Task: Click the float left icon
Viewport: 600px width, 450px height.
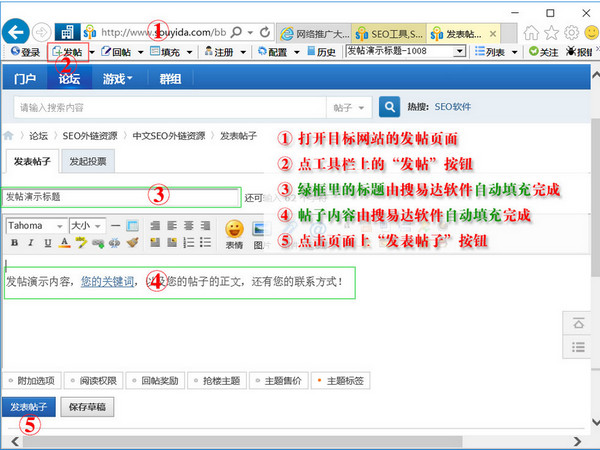Action: [x=155, y=243]
